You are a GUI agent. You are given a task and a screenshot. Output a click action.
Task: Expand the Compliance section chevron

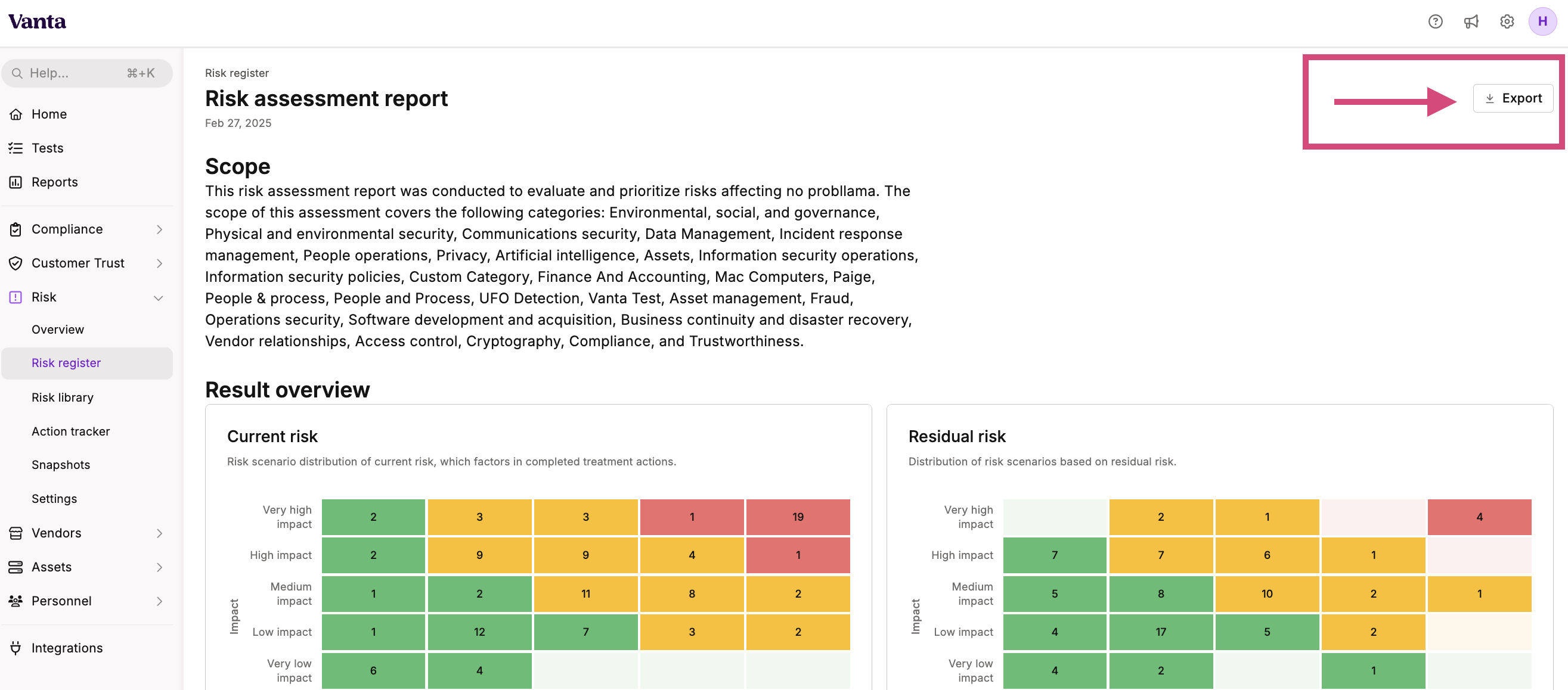pos(159,229)
